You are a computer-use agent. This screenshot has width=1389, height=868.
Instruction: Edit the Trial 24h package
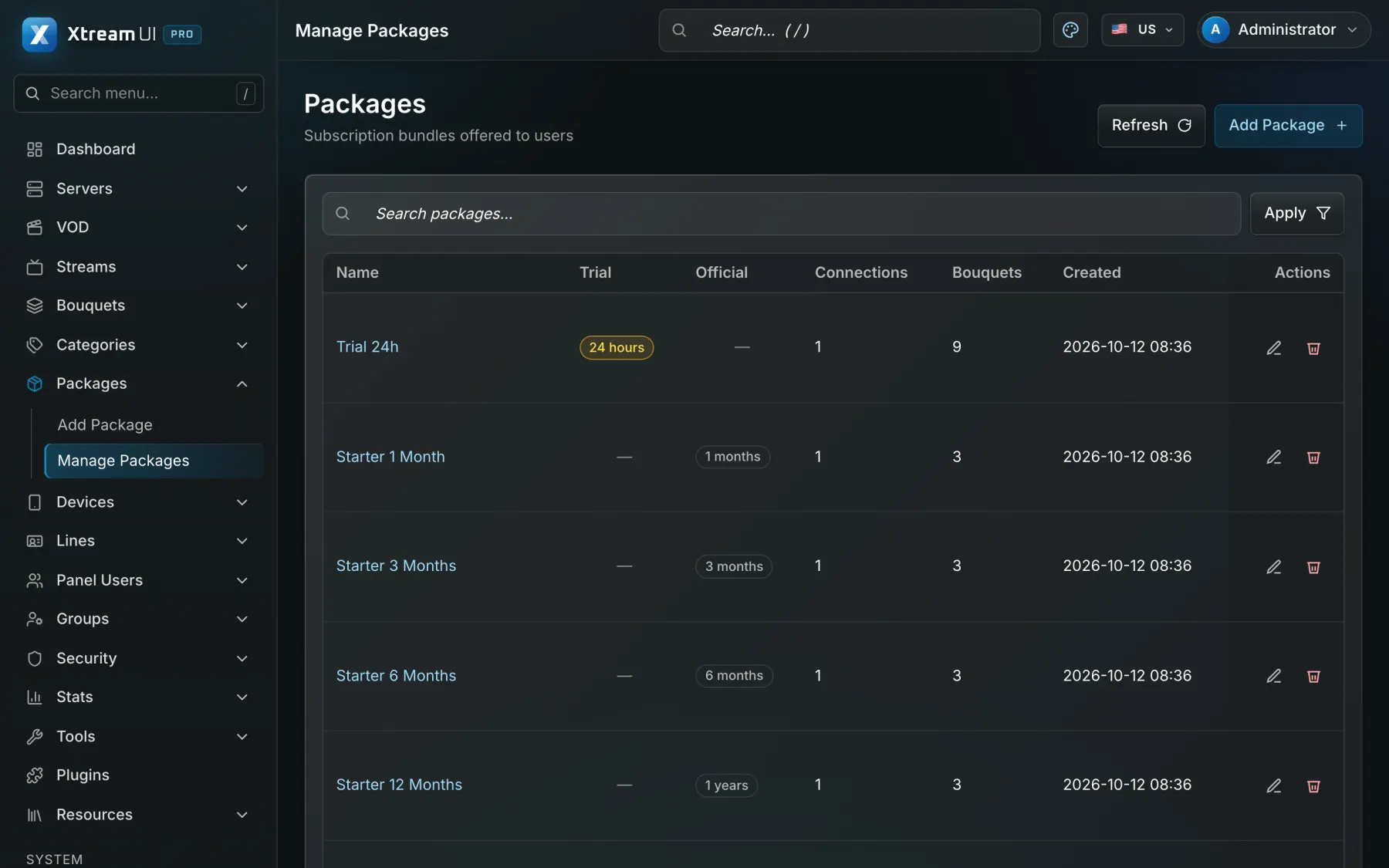(1274, 348)
